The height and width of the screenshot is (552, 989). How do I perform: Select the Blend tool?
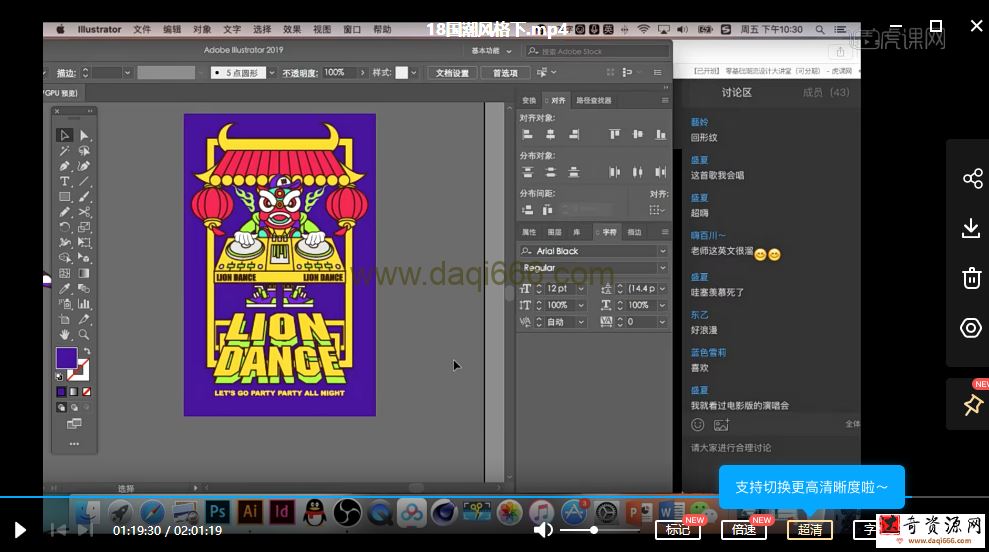(84, 288)
